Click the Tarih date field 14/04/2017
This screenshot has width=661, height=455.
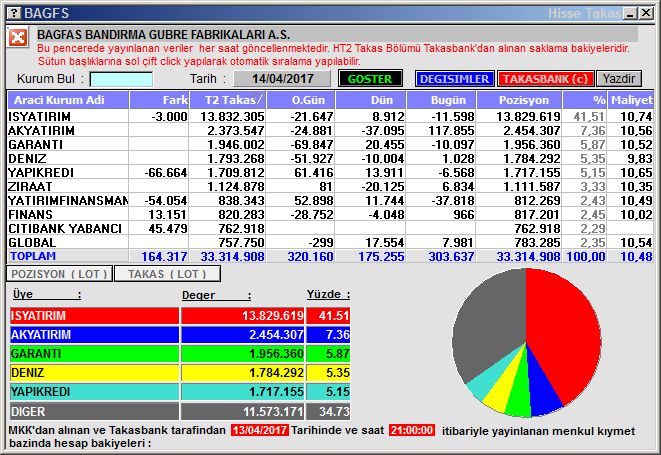[282, 79]
